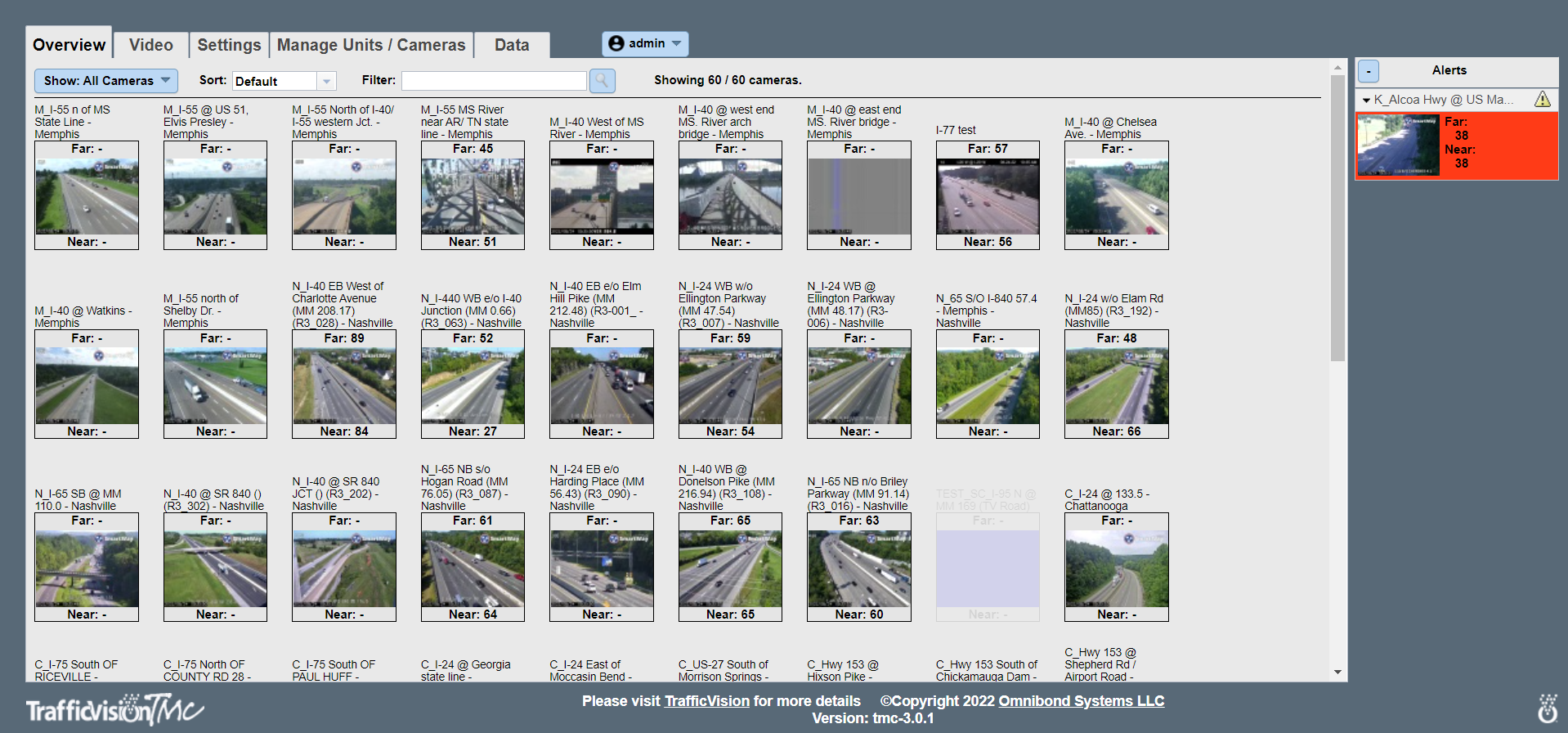Open the Data tab
The width and height of the screenshot is (1568, 733).
tap(512, 45)
